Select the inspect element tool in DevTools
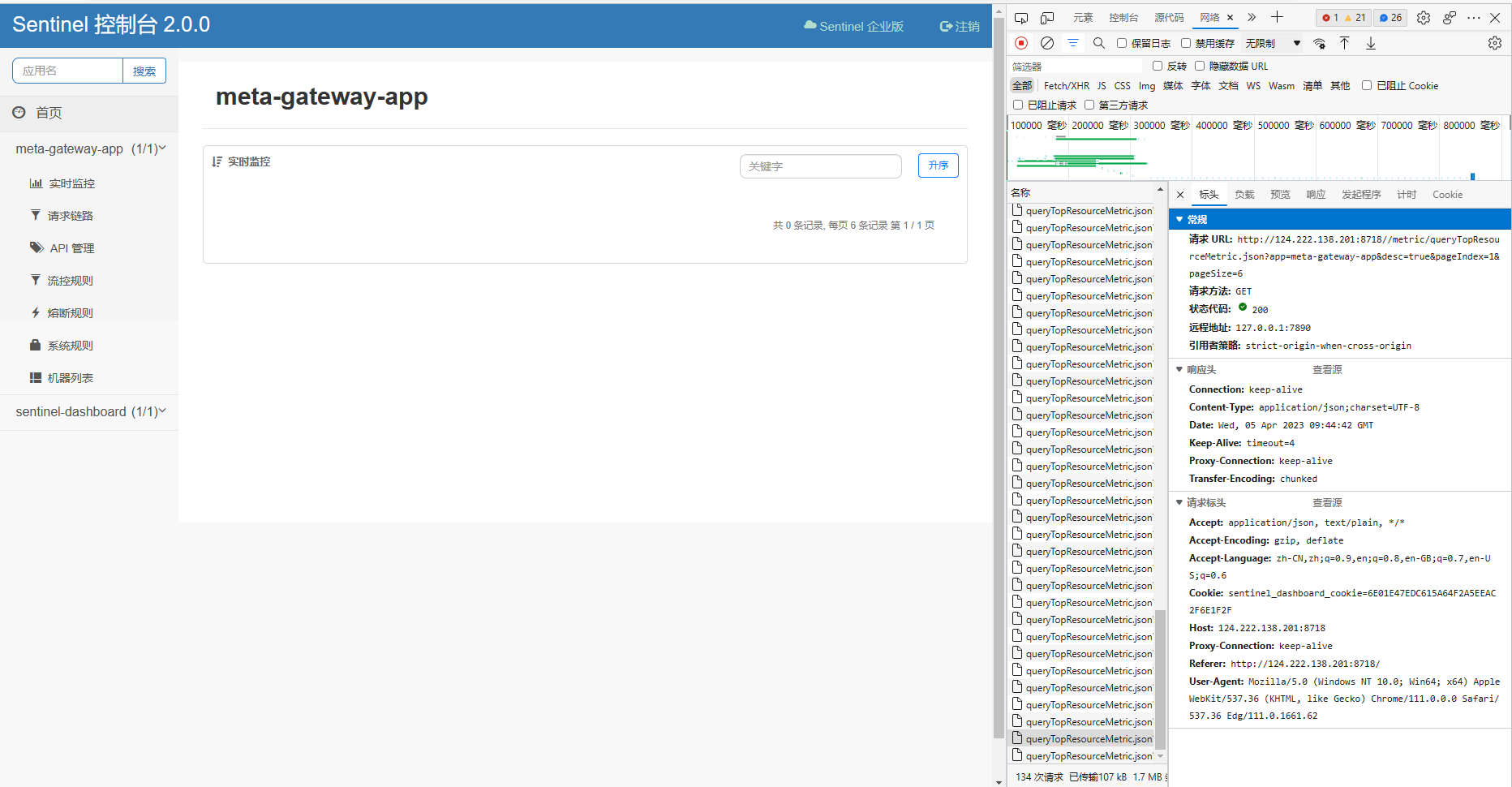The height and width of the screenshot is (787, 1512). [1020, 16]
